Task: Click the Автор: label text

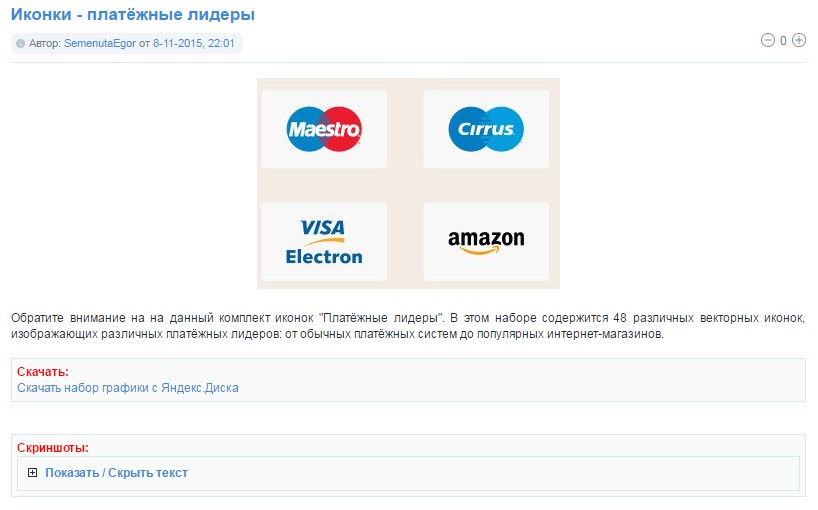Action: click(44, 44)
